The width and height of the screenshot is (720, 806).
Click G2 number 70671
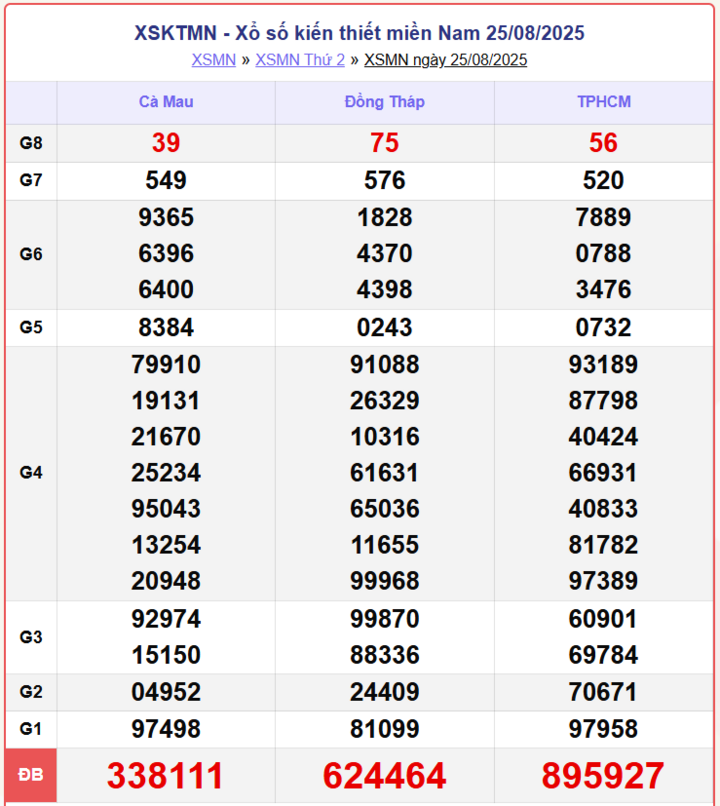[x=603, y=692]
